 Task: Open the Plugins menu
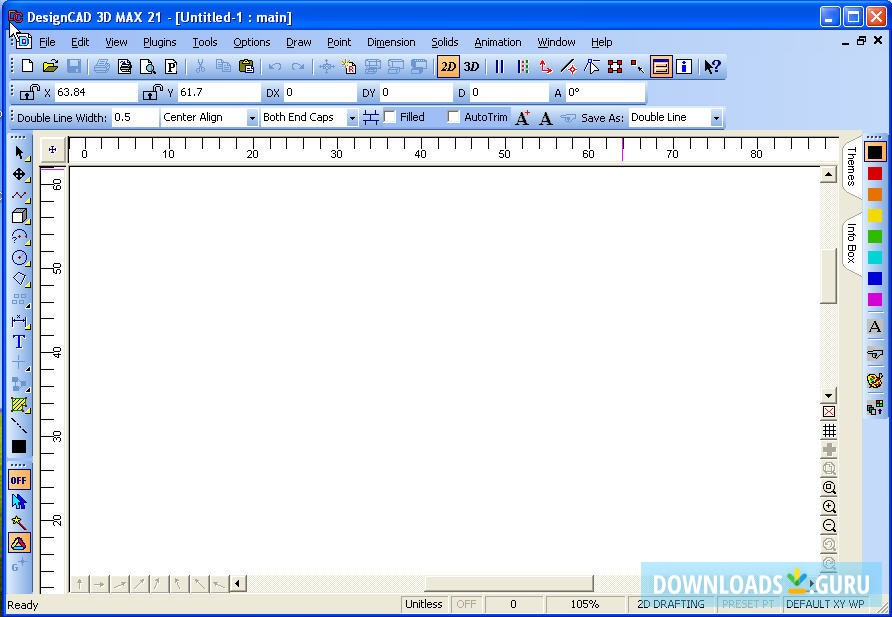159,42
